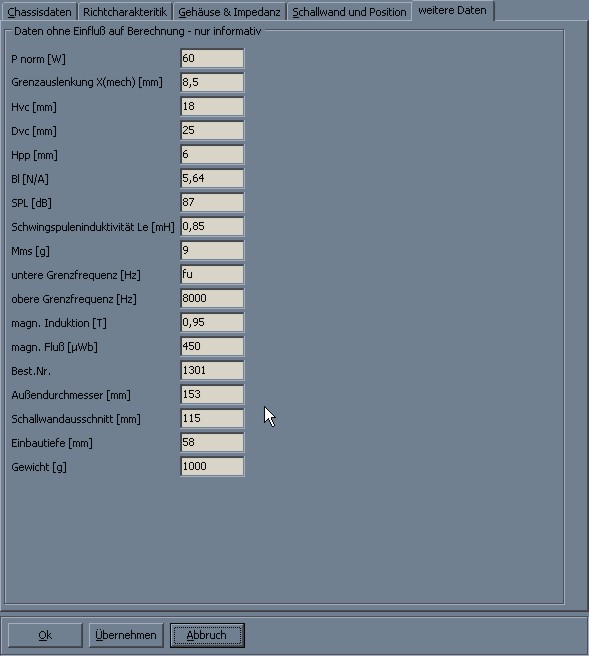Click the Hvc [mm] input field
The width and height of the screenshot is (589, 656).
pyautogui.click(x=212, y=106)
